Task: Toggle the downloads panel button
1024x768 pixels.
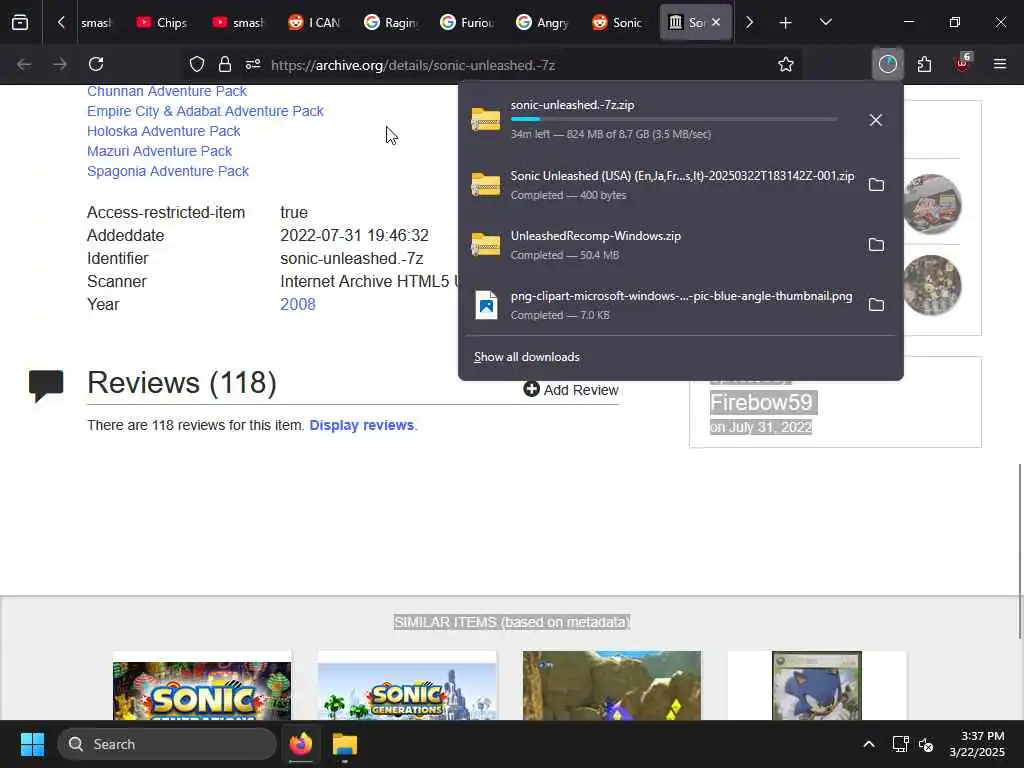Action: pos(888,64)
